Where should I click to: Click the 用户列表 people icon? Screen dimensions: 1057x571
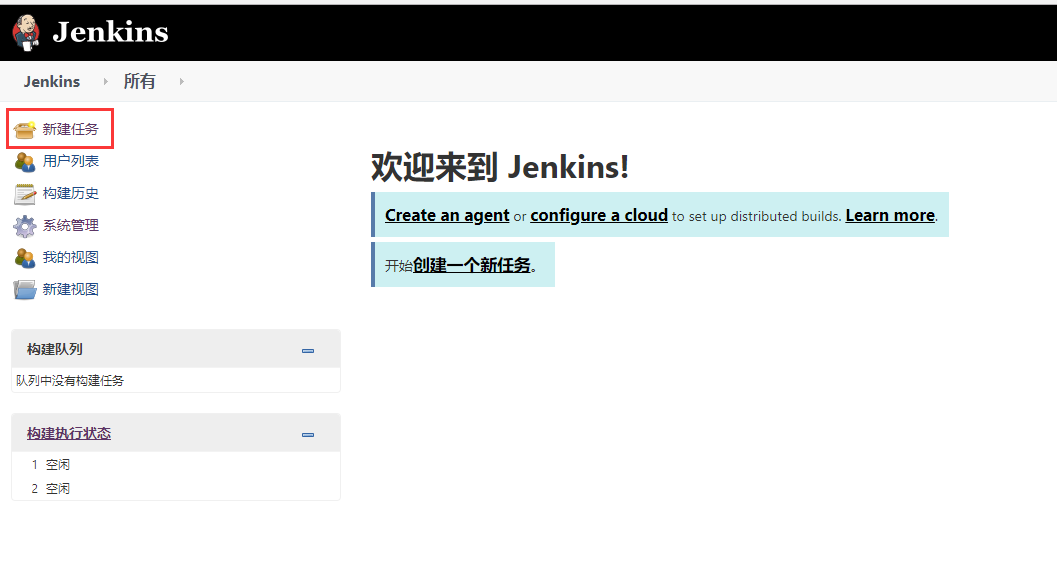[25, 162]
